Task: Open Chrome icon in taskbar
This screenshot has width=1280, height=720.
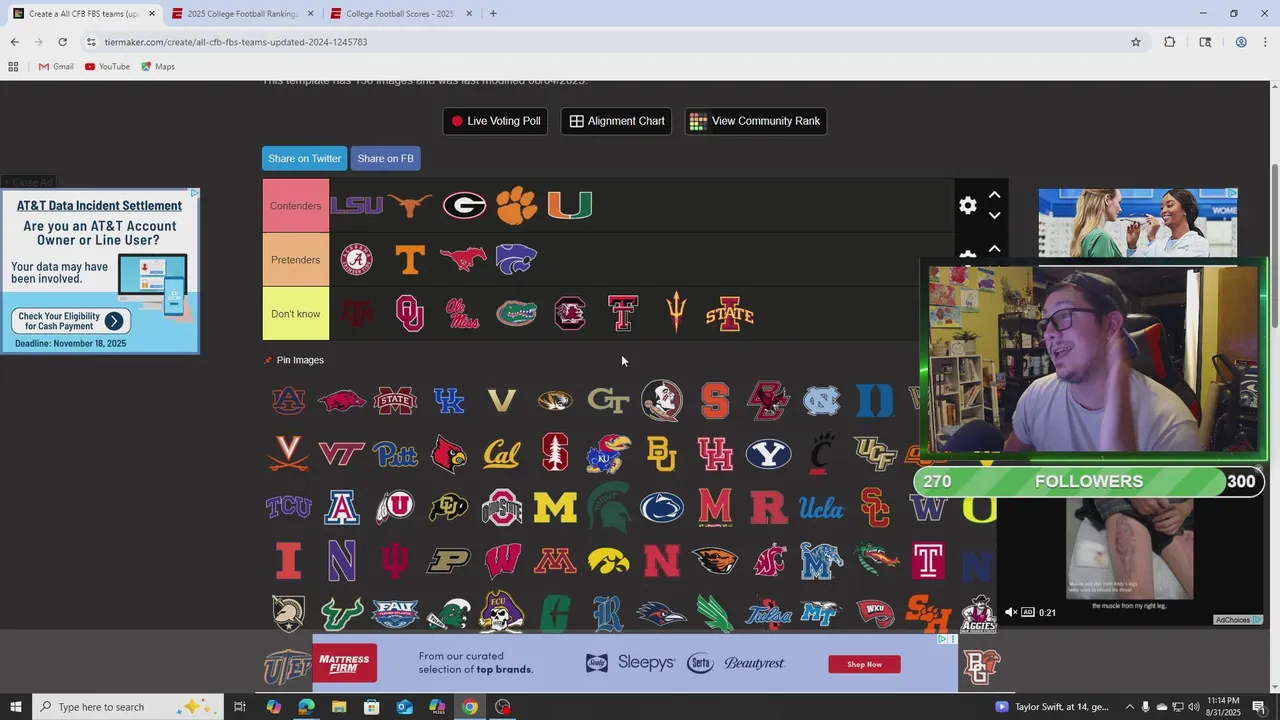Action: point(469,707)
